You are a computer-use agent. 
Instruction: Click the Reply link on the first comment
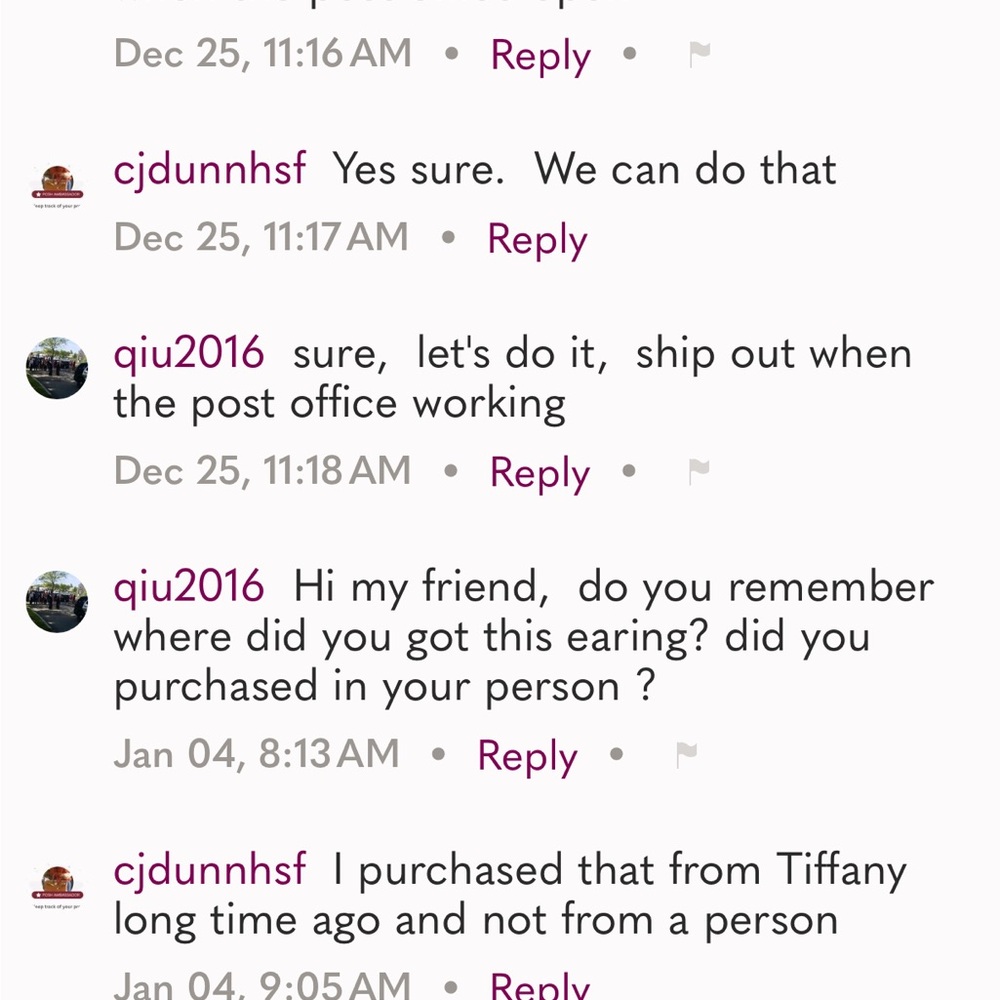pyautogui.click(x=539, y=55)
